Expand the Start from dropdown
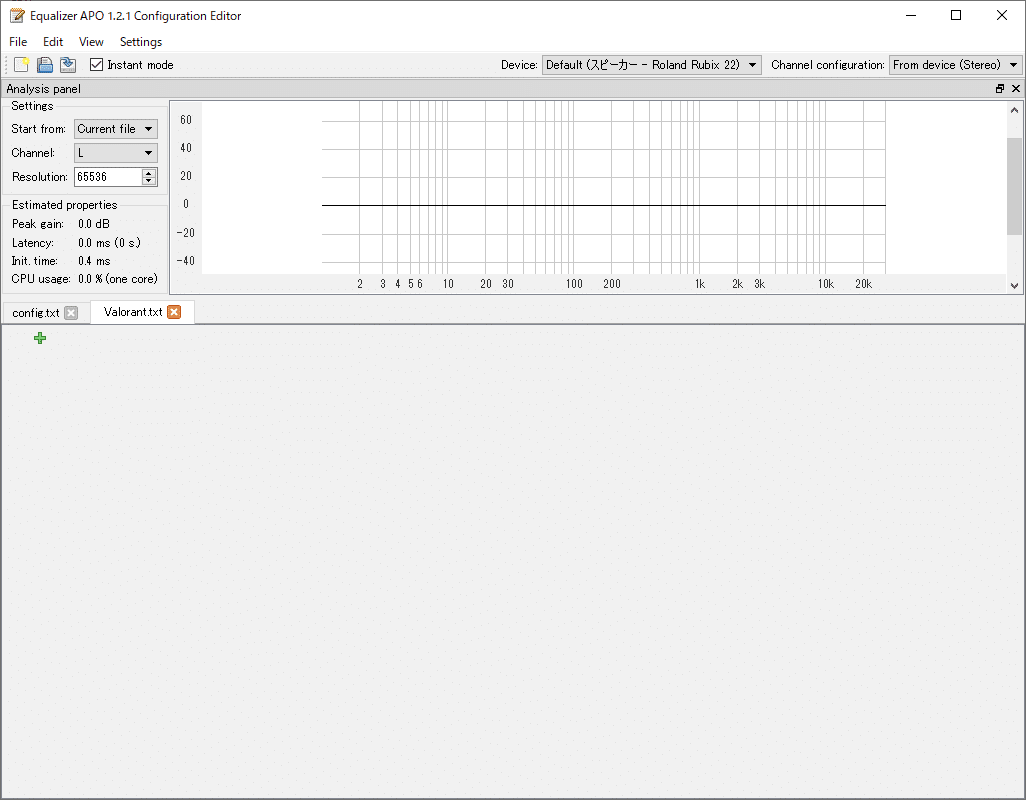Viewport: 1026px width, 800px height. [x=116, y=129]
